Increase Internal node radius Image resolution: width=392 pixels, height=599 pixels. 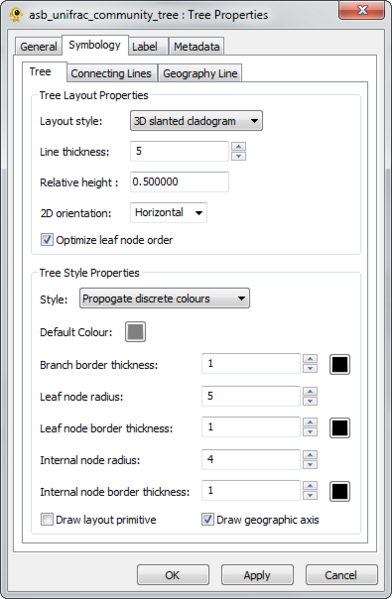tap(310, 455)
